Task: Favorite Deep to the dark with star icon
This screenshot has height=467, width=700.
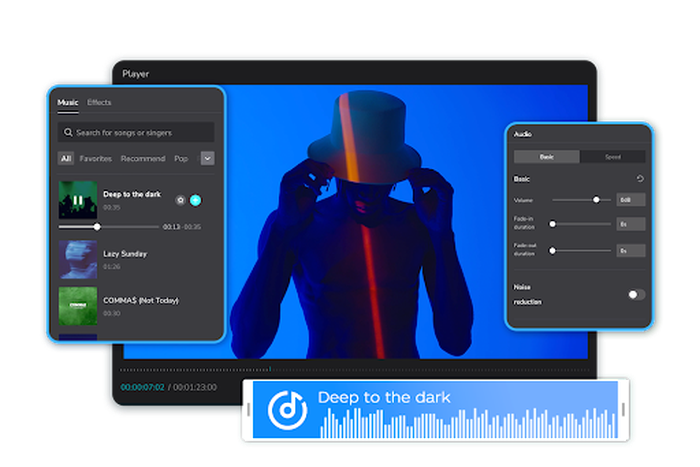Action: tap(180, 200)
